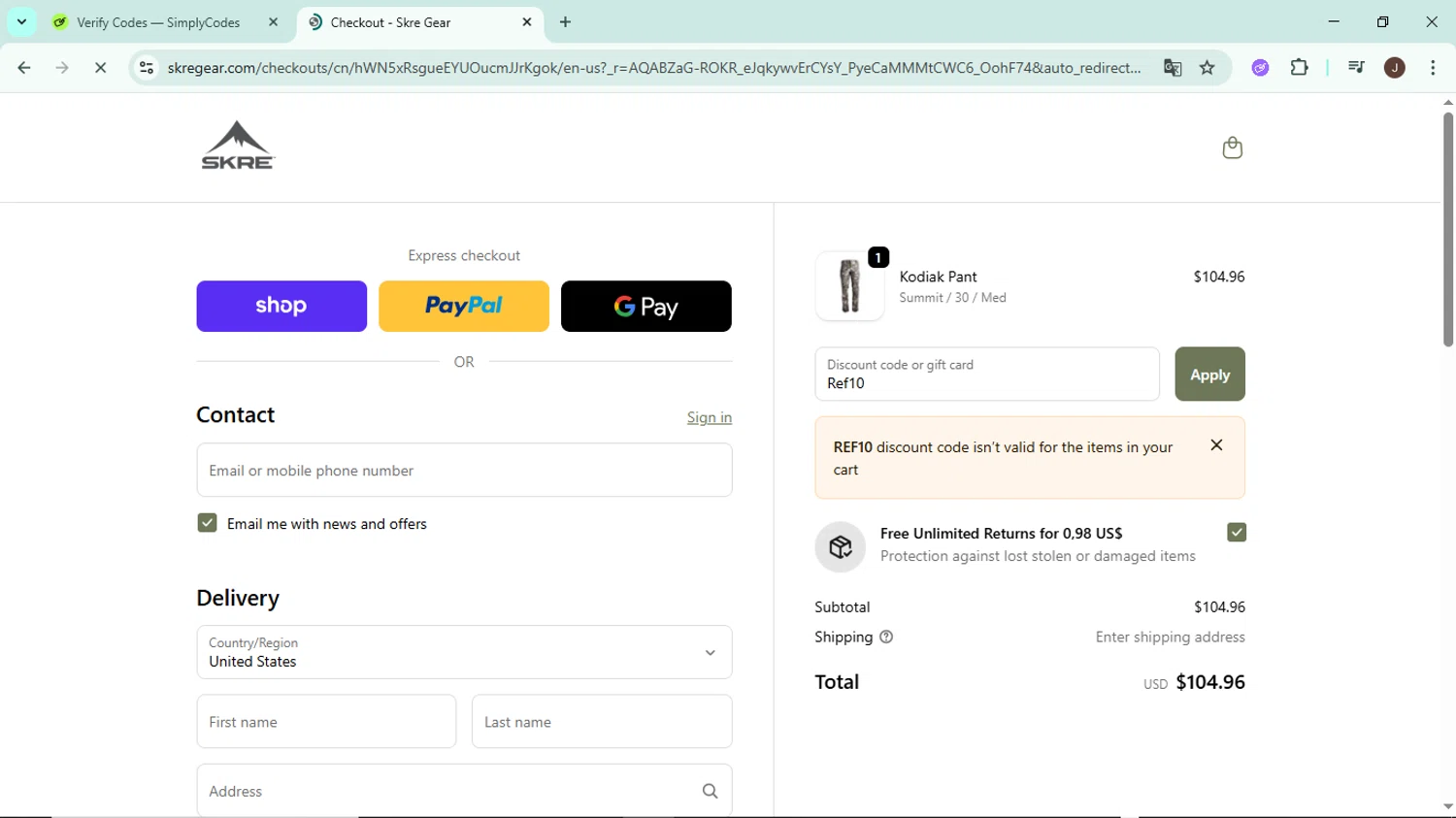The image size is (1456, 818).
Task: Open the site information icon in address bar
Action: pyautogui.click(x=147, y=68)
